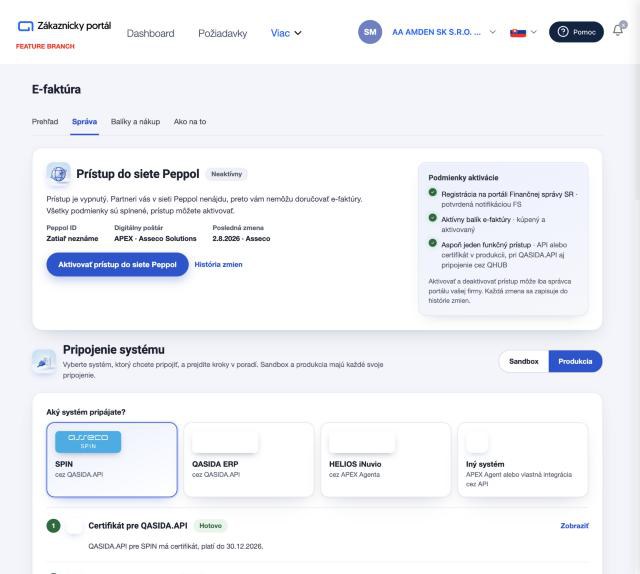This screenshot has height=574, width=640.
Task: Click Aktivovať prístup do siete Peppol
Action: click(118, 265)
